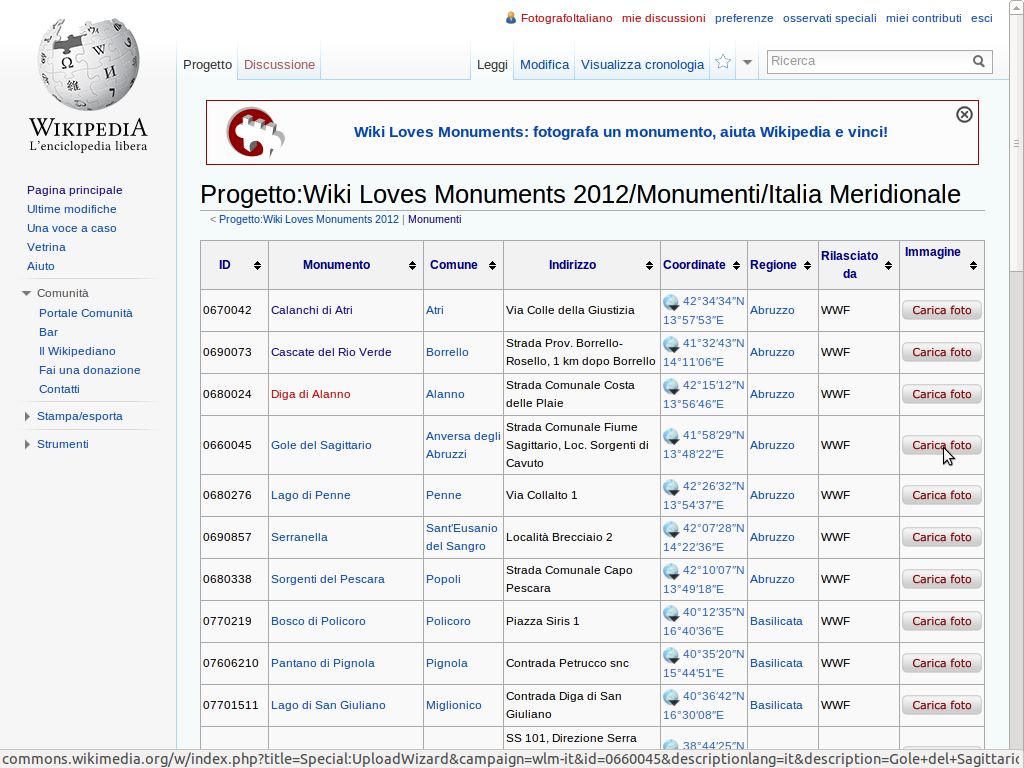Screen dimensions: 1024x768
Task: Click Carica foto for Serranella
Action: pyautogui.click(x=942, y=537)
